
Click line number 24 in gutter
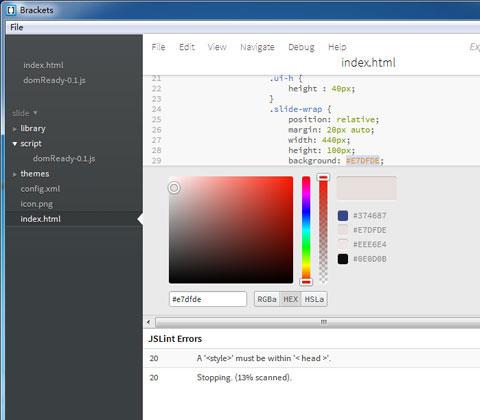coord(157,109)
